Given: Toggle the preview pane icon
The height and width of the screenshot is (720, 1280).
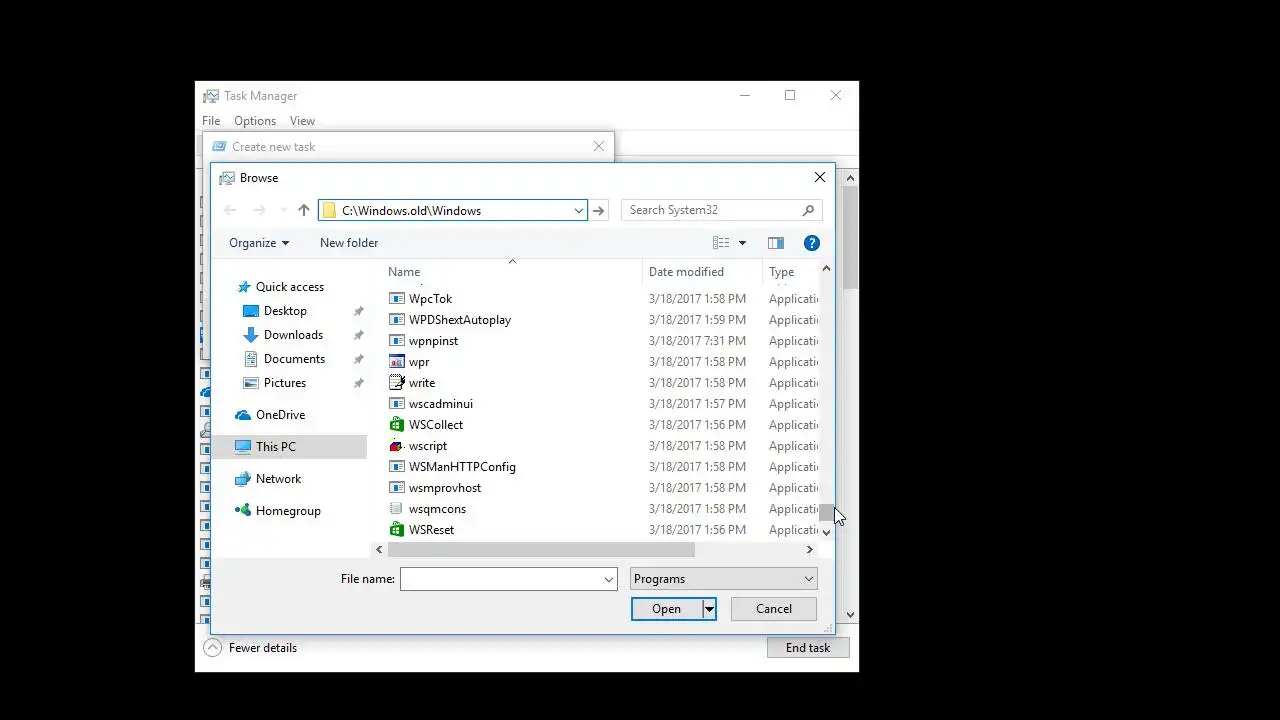Looking at the screenshot, I should pyautogui.click(x=775, y=243).
